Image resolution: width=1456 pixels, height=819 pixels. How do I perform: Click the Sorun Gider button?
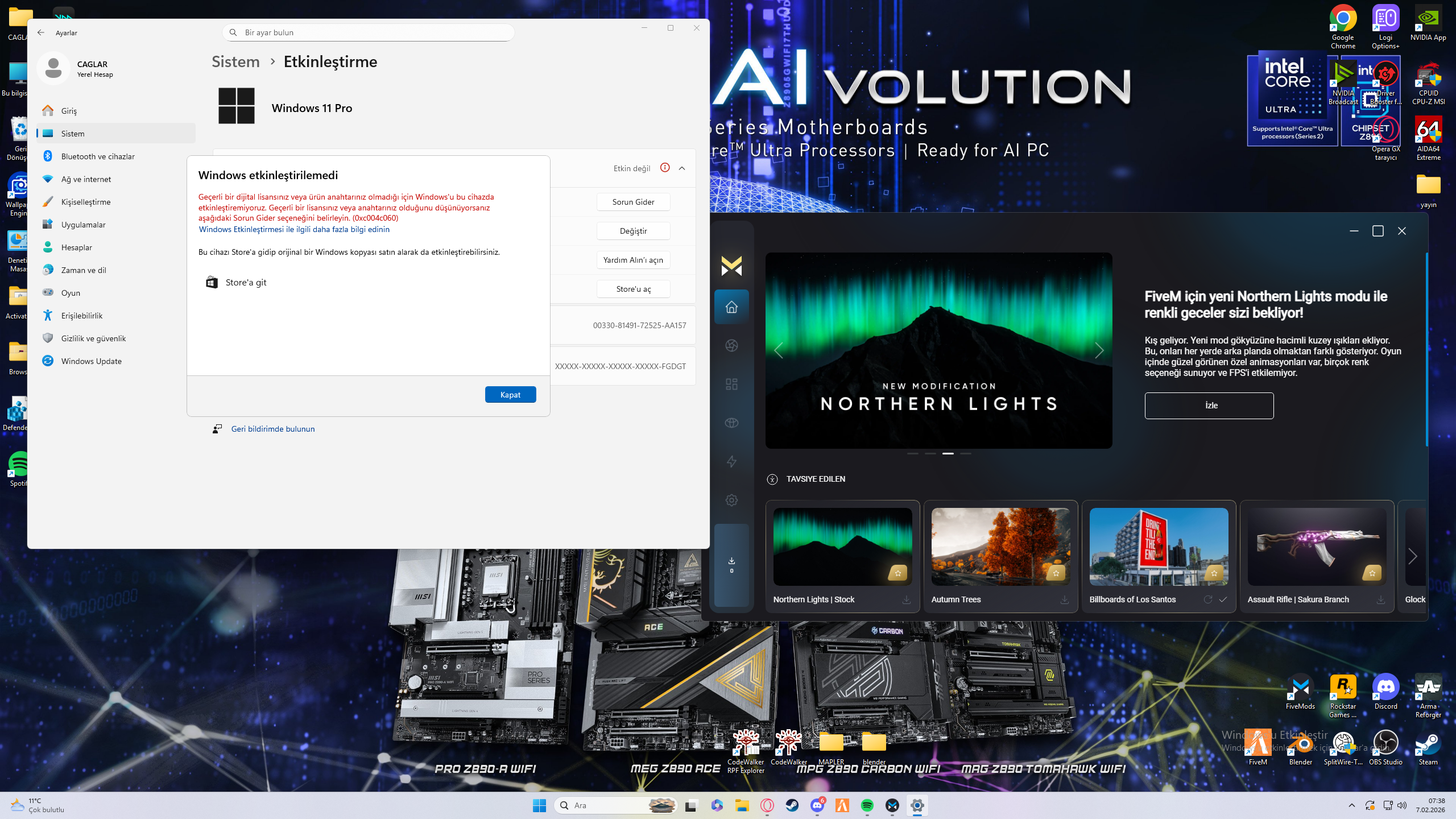(x=633, y=202)
